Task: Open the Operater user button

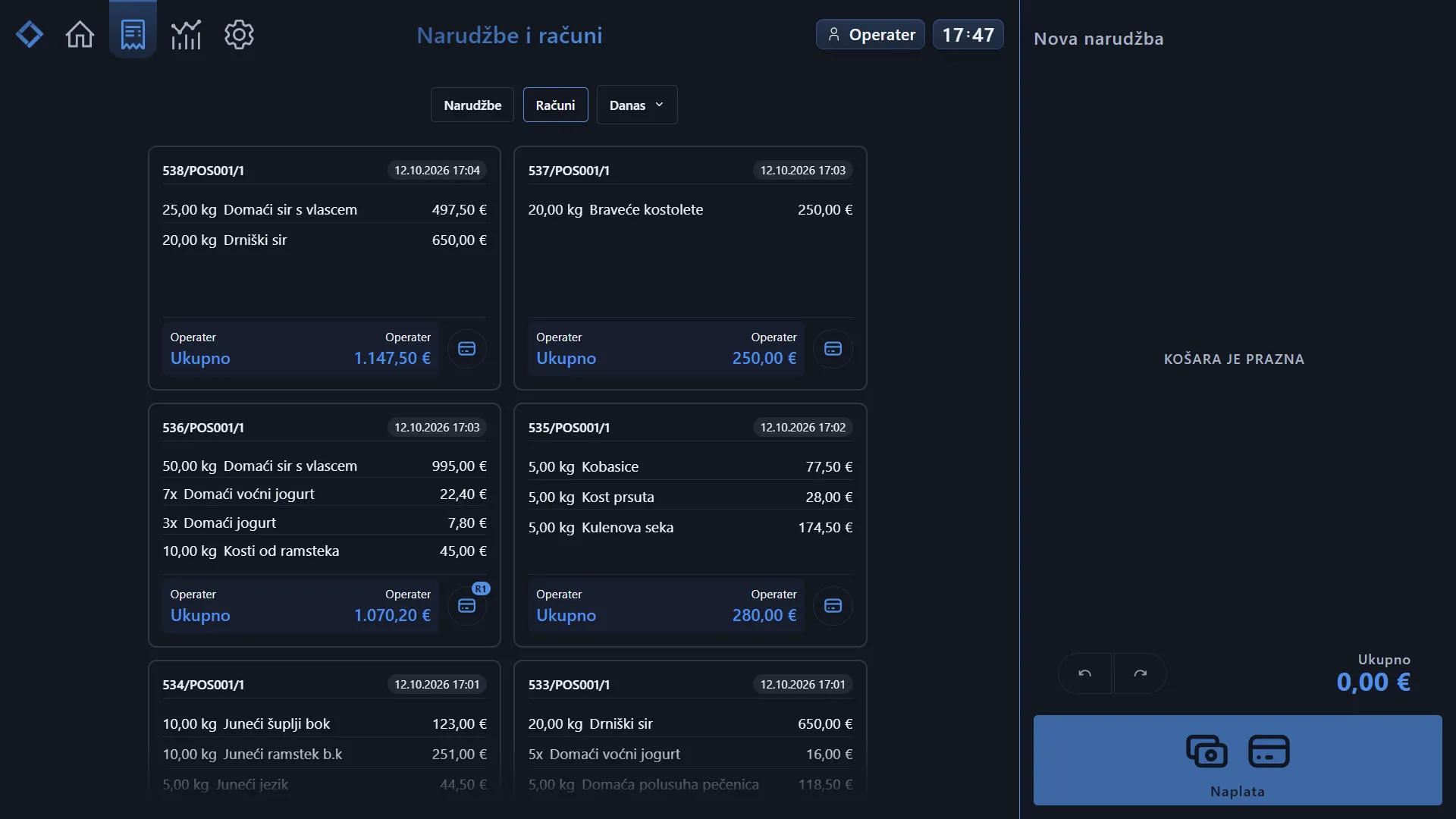Action: tap(870, 35)
